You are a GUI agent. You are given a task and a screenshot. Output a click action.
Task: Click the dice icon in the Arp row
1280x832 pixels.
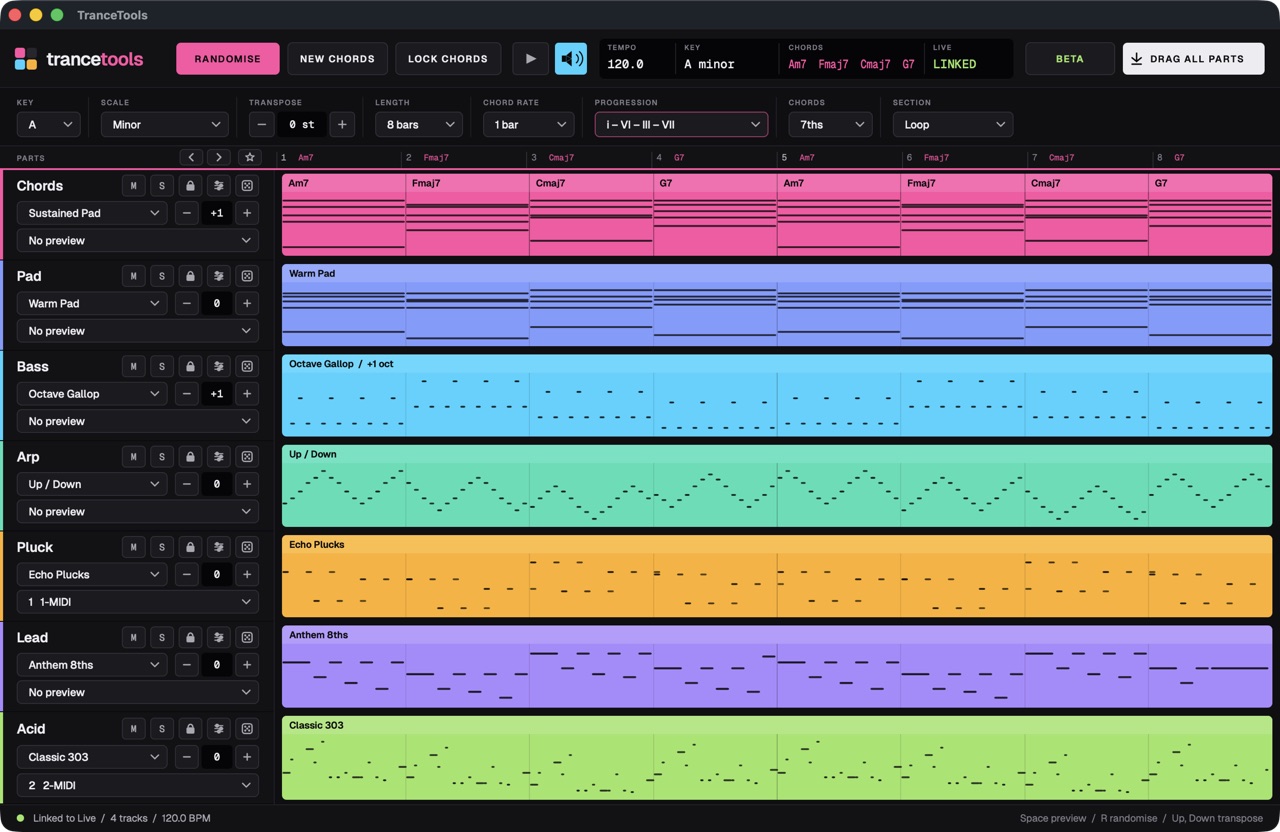coord(247,457)
